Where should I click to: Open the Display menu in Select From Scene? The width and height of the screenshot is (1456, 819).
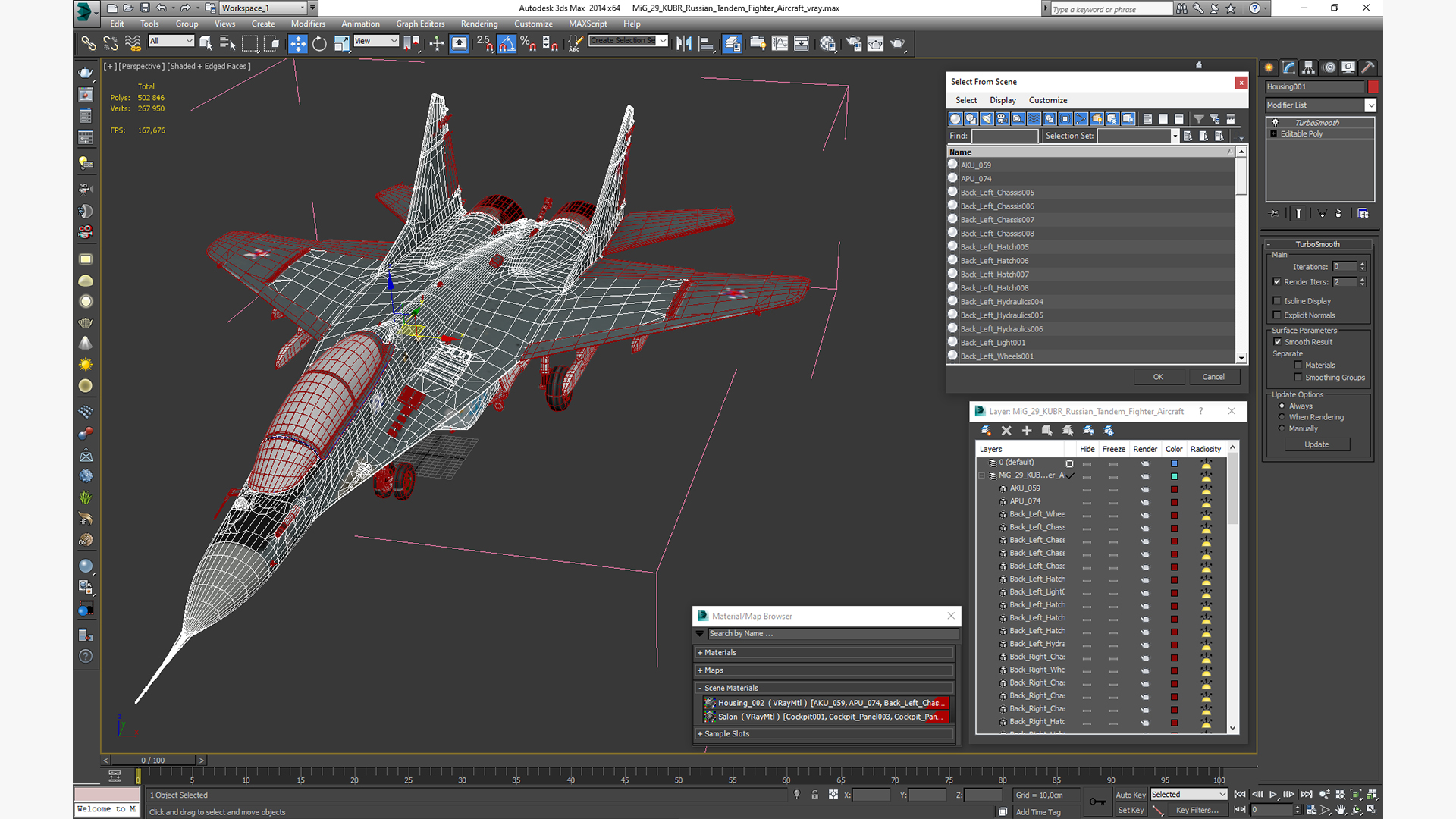click(1002, 100)
